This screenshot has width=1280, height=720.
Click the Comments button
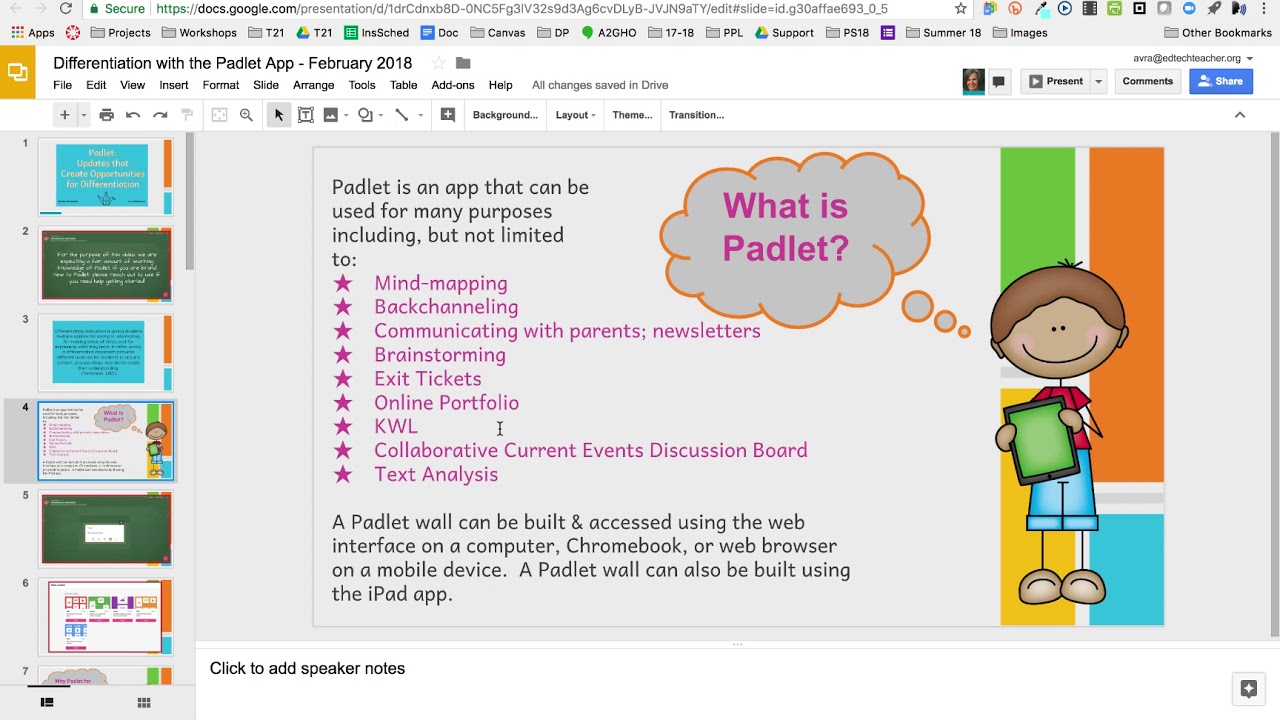tap(1147, 81)
